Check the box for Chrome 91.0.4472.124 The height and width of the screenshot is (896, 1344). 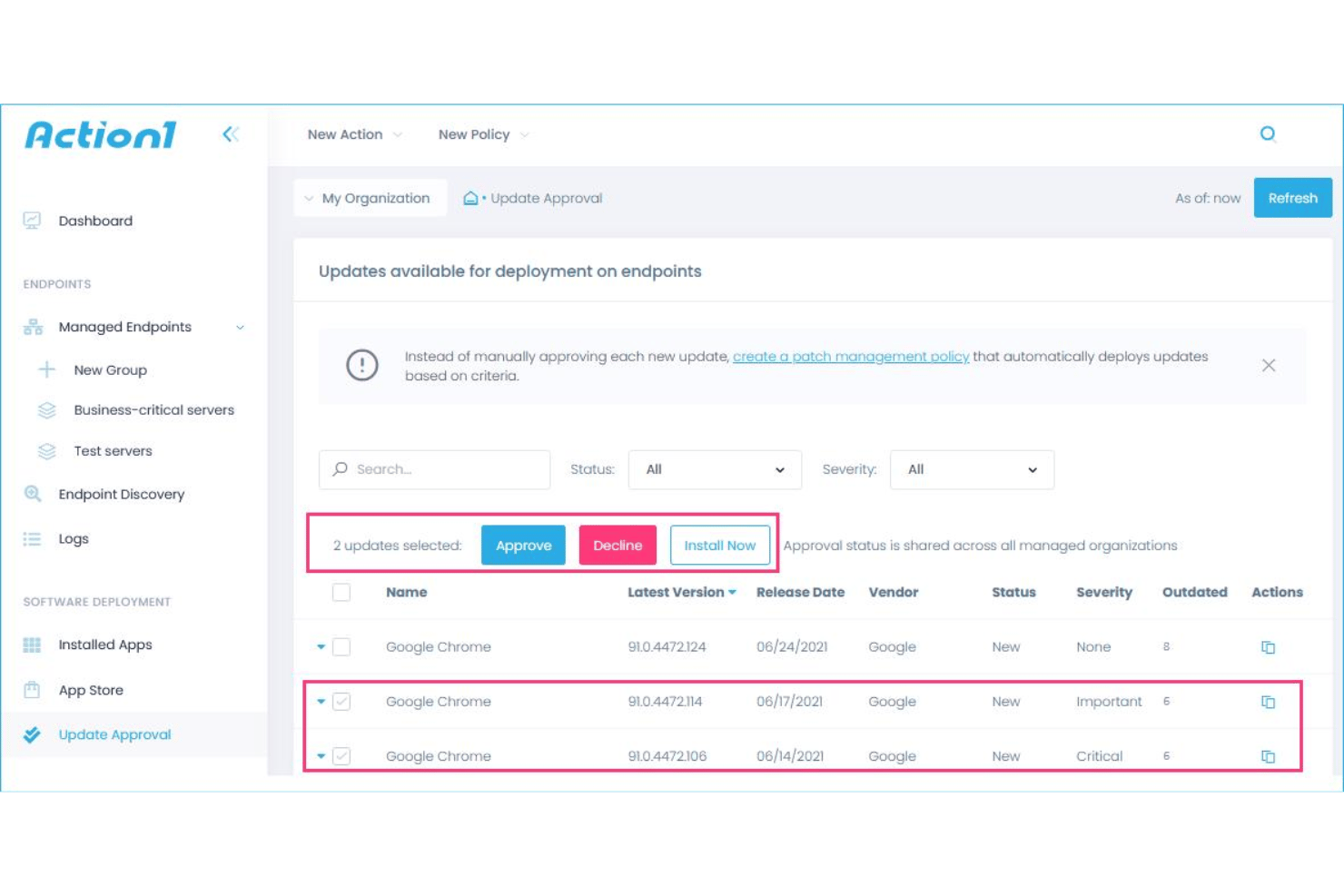point(341,646)
